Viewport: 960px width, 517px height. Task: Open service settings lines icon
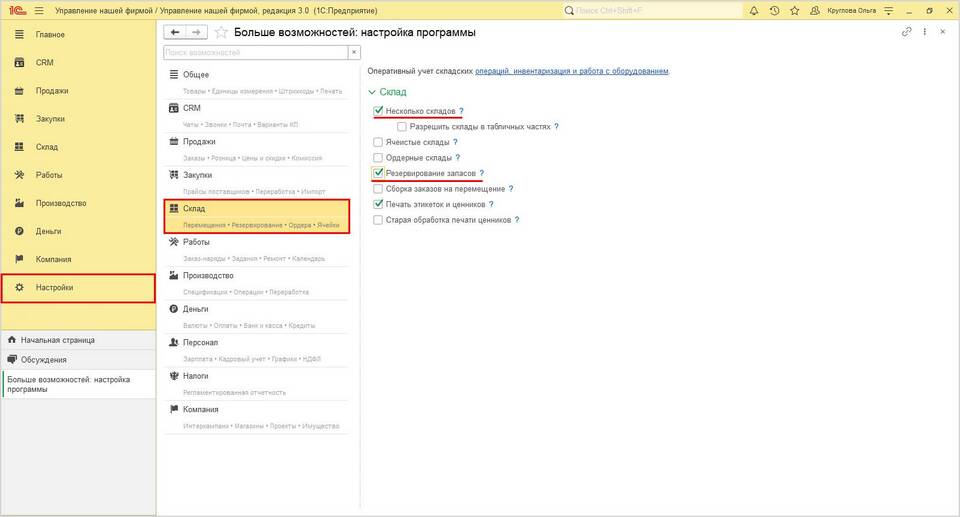[x=889, y=10]
